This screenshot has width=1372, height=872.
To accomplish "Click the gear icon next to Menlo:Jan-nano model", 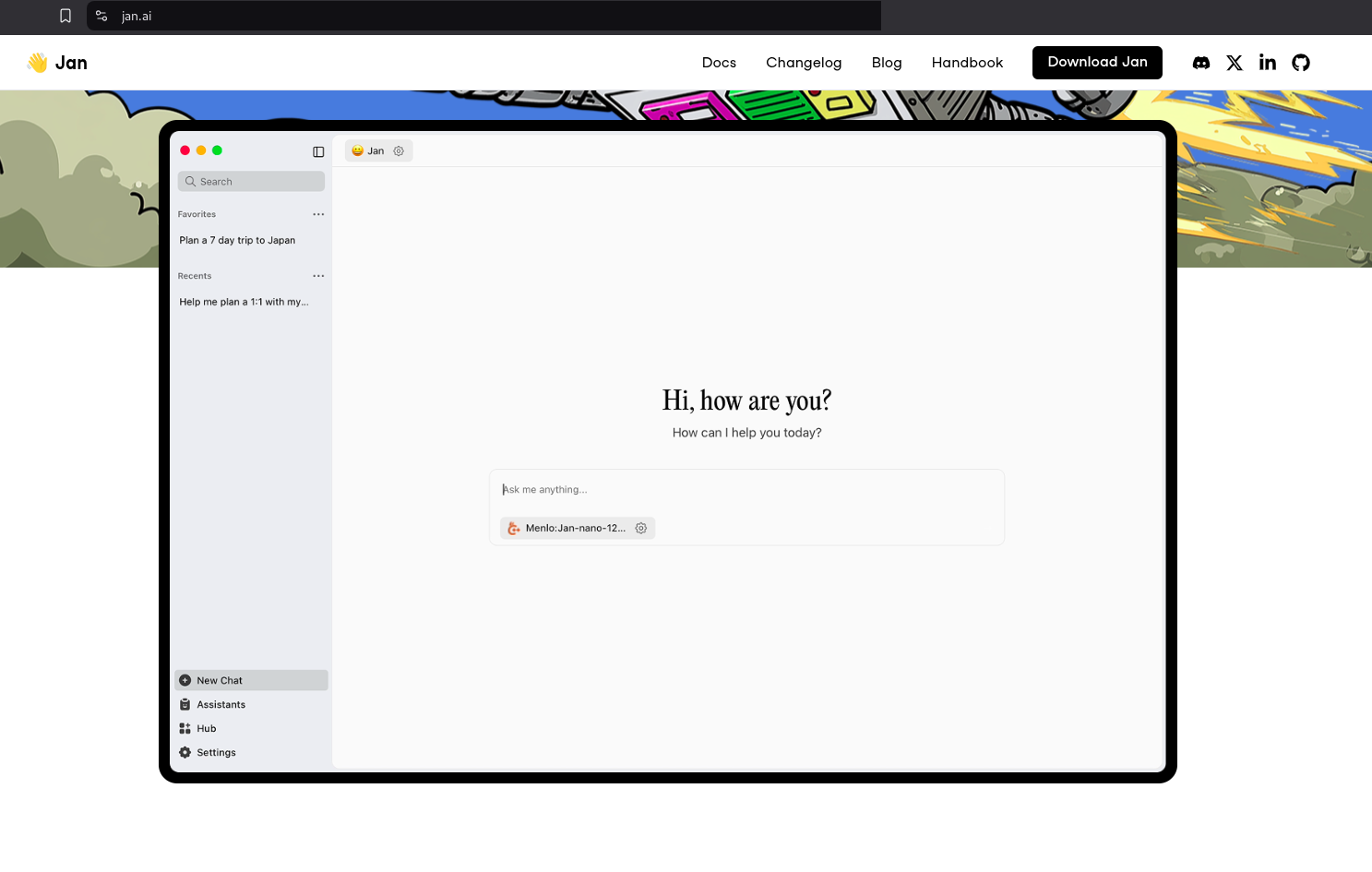I will click(x=640, y=529).
